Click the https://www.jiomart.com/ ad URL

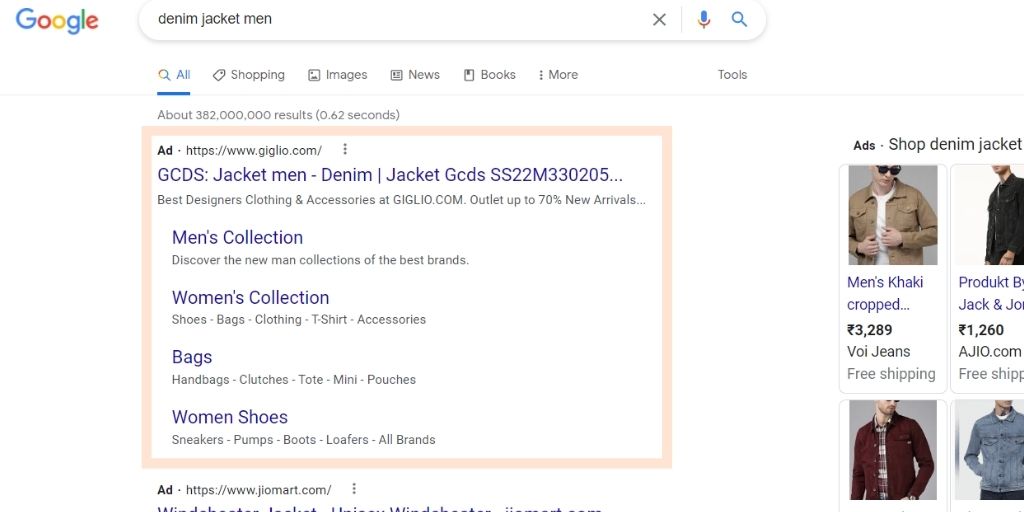point(259,490)
